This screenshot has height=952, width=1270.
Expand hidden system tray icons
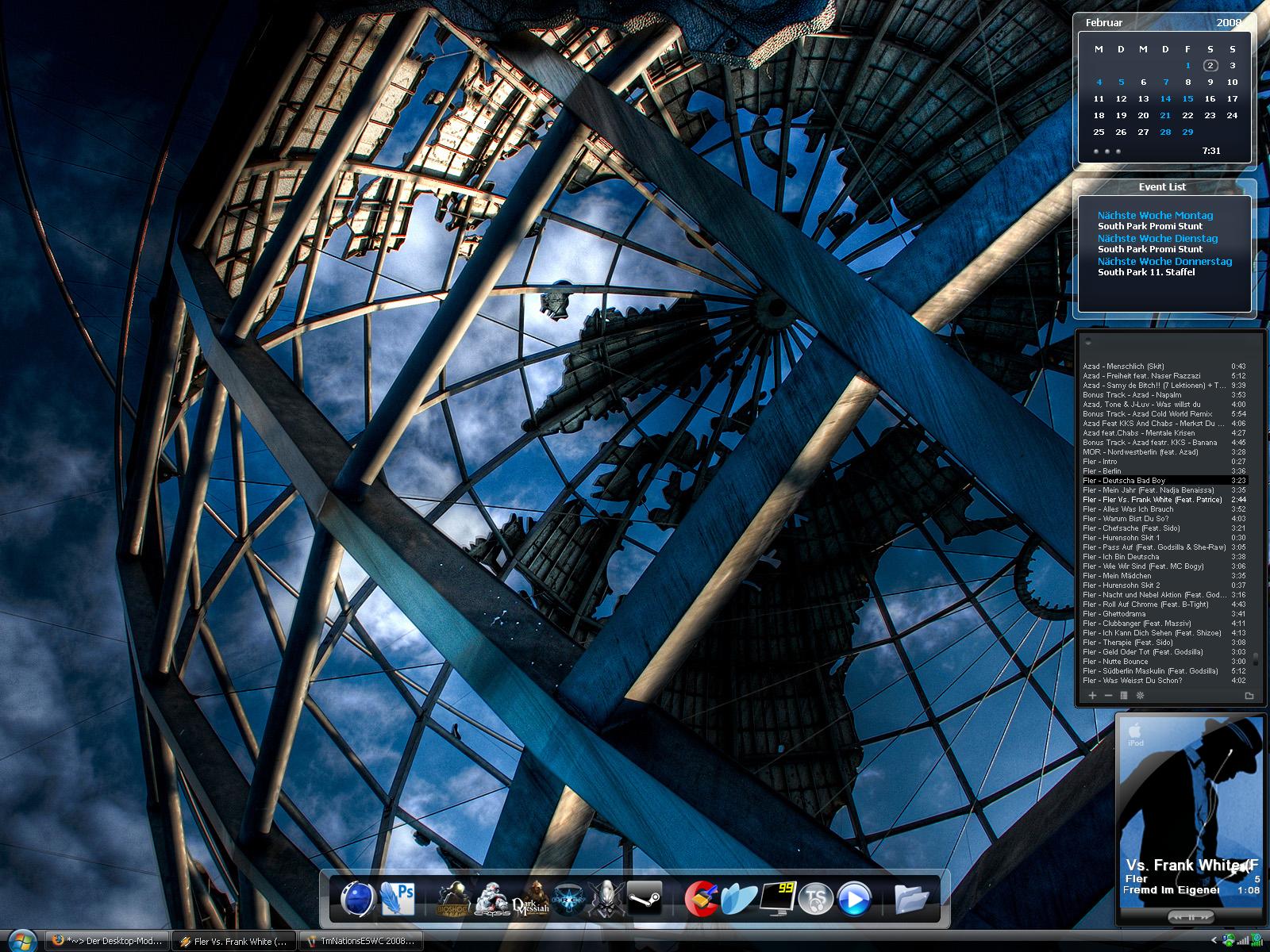click(1214, 941)
